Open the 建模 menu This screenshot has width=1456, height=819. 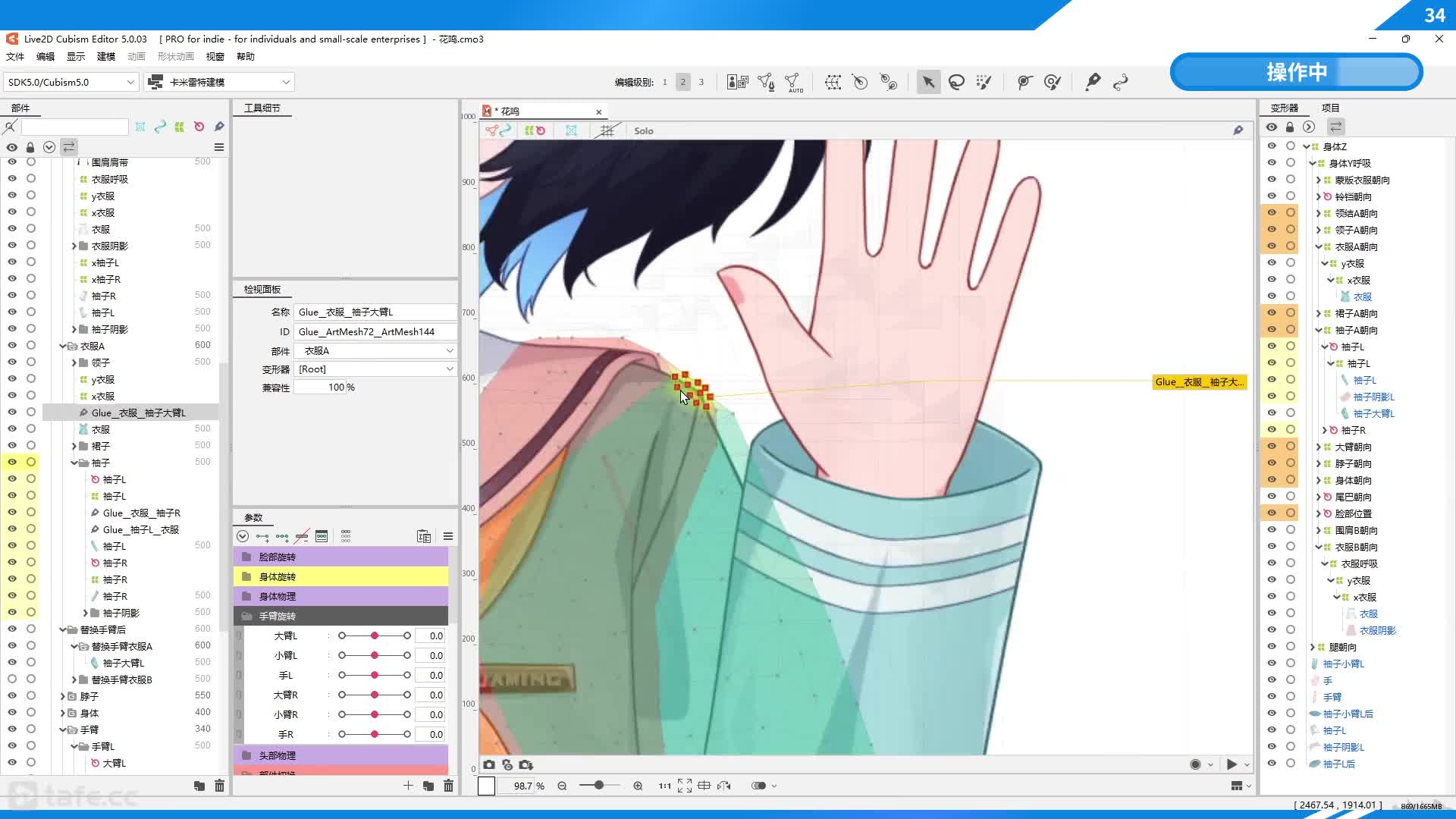click(x=106, y=57)
